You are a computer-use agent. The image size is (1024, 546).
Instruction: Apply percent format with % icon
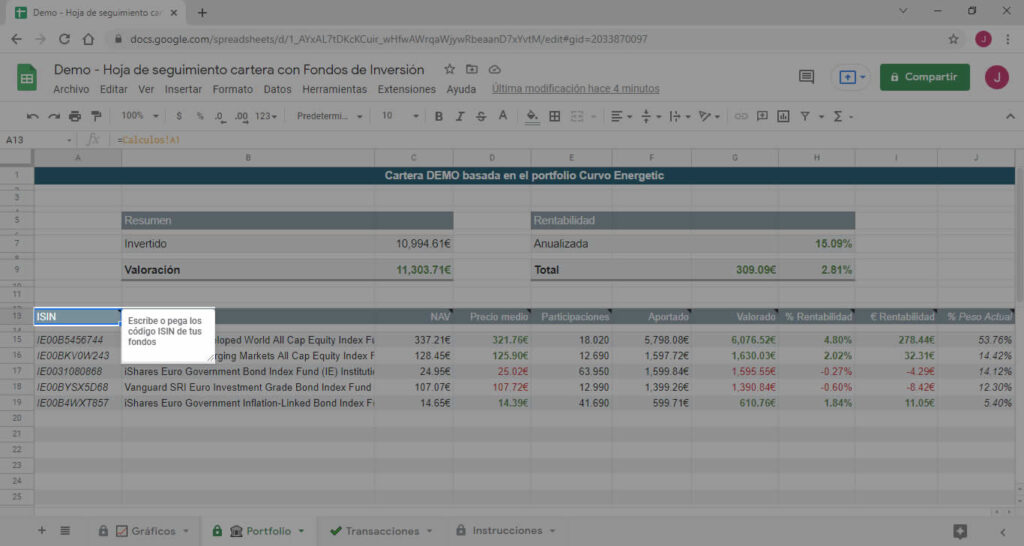[x=200, y=116]
